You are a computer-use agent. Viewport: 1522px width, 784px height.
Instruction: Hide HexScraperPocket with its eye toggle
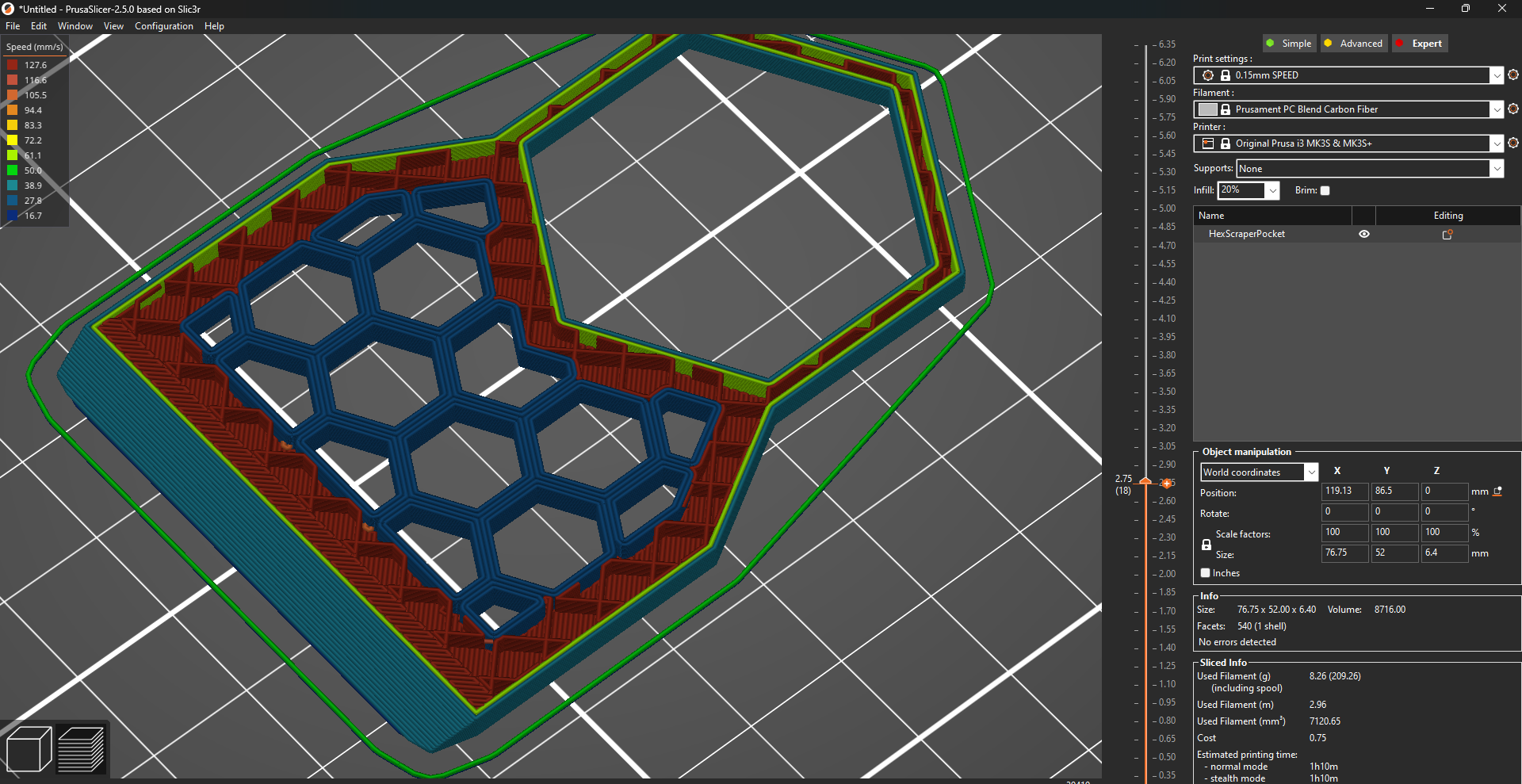1363,234
